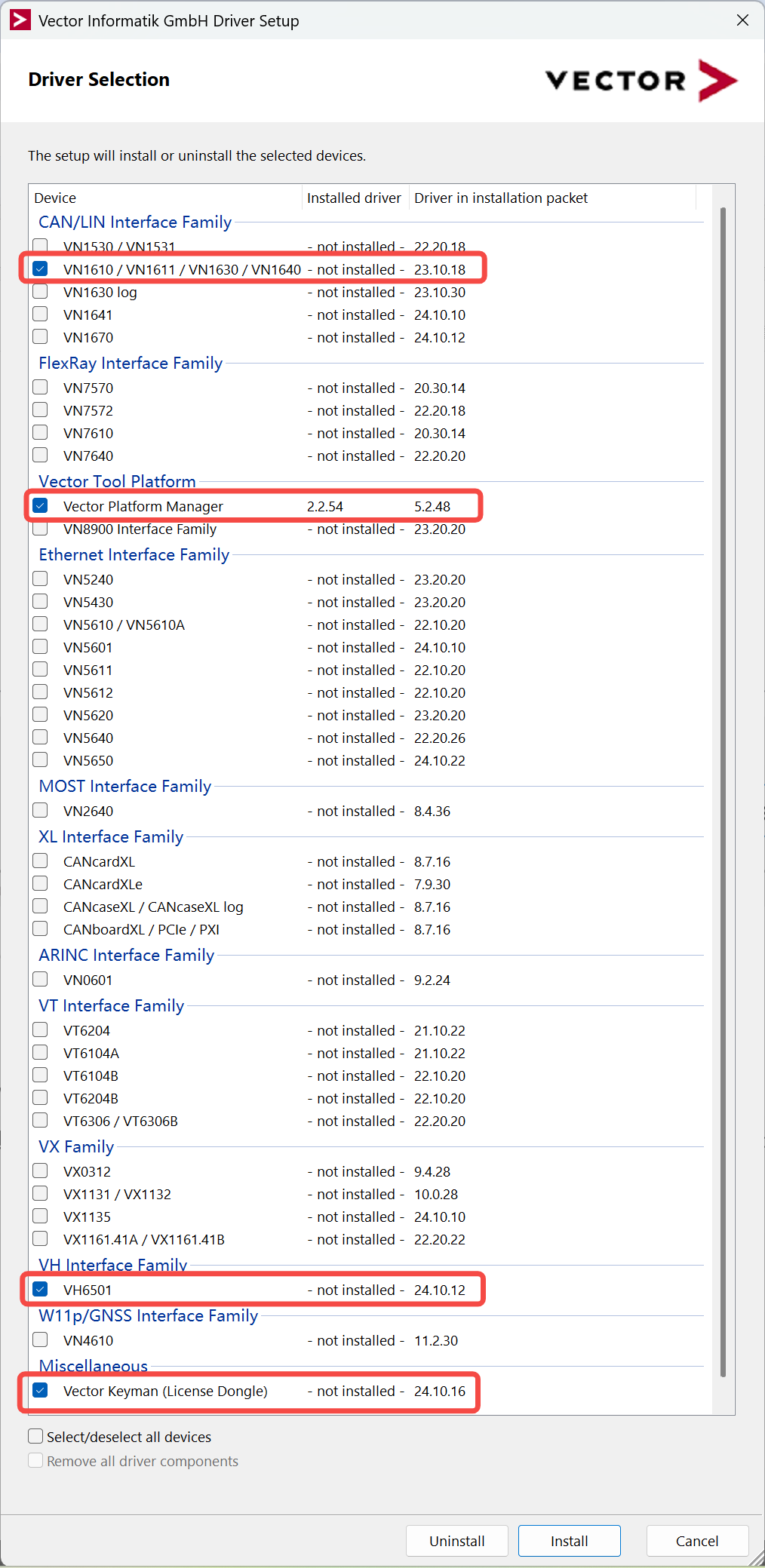Tick the CANcardXLe checkbox

pyautogui.click(x=41, y=883)
